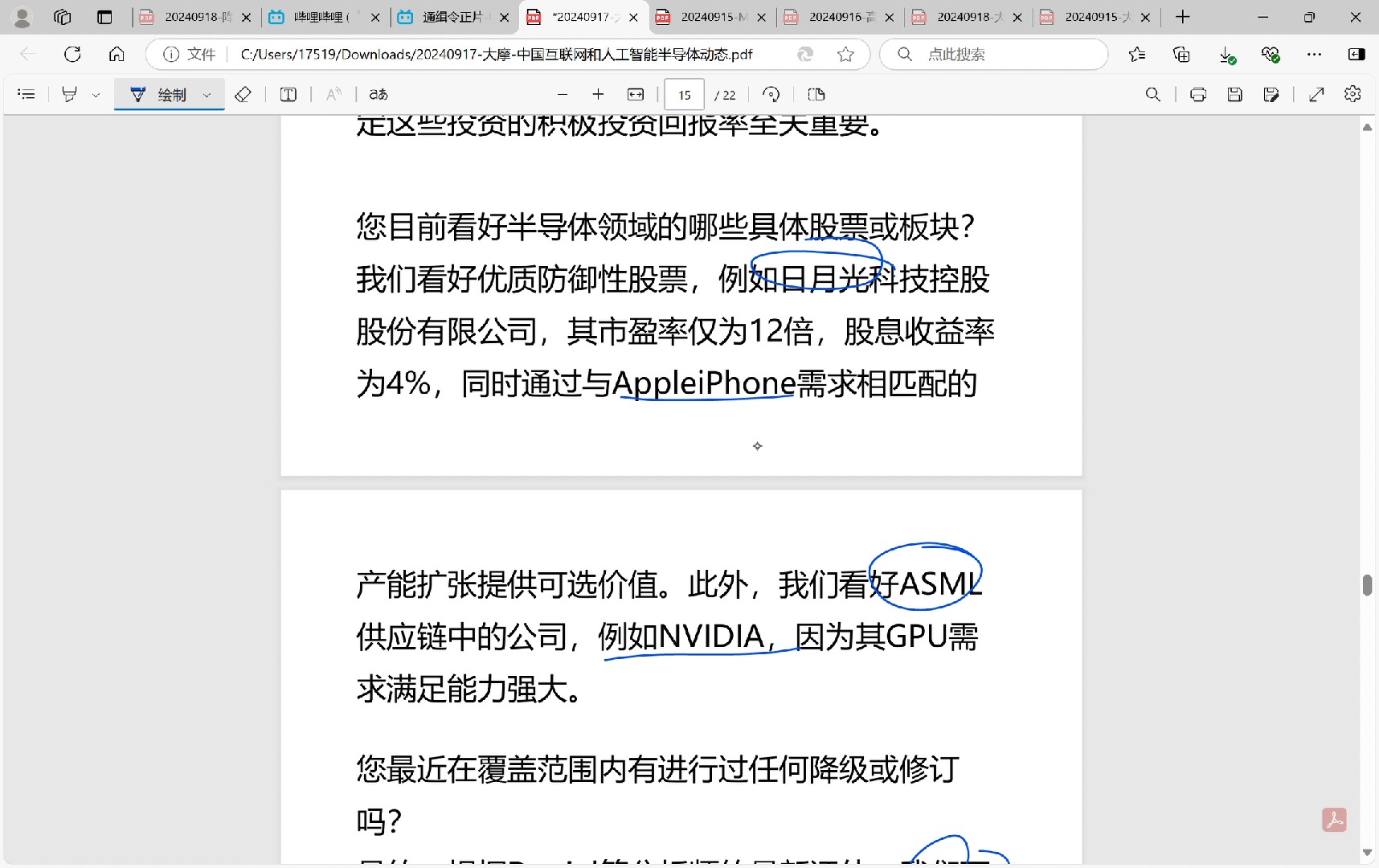This screenshot has height=868, width=1379.
Task: Zoom out the PDF page
Action: click(x=563, y=95)
